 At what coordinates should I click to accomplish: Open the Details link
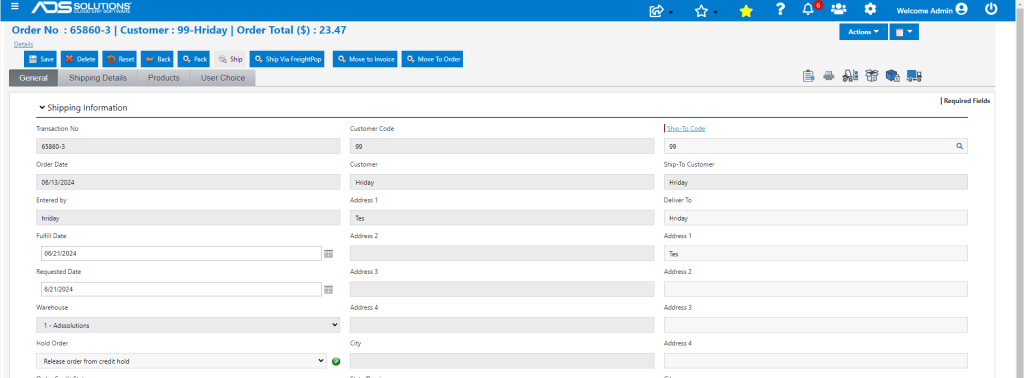click(x=24, y=44)
